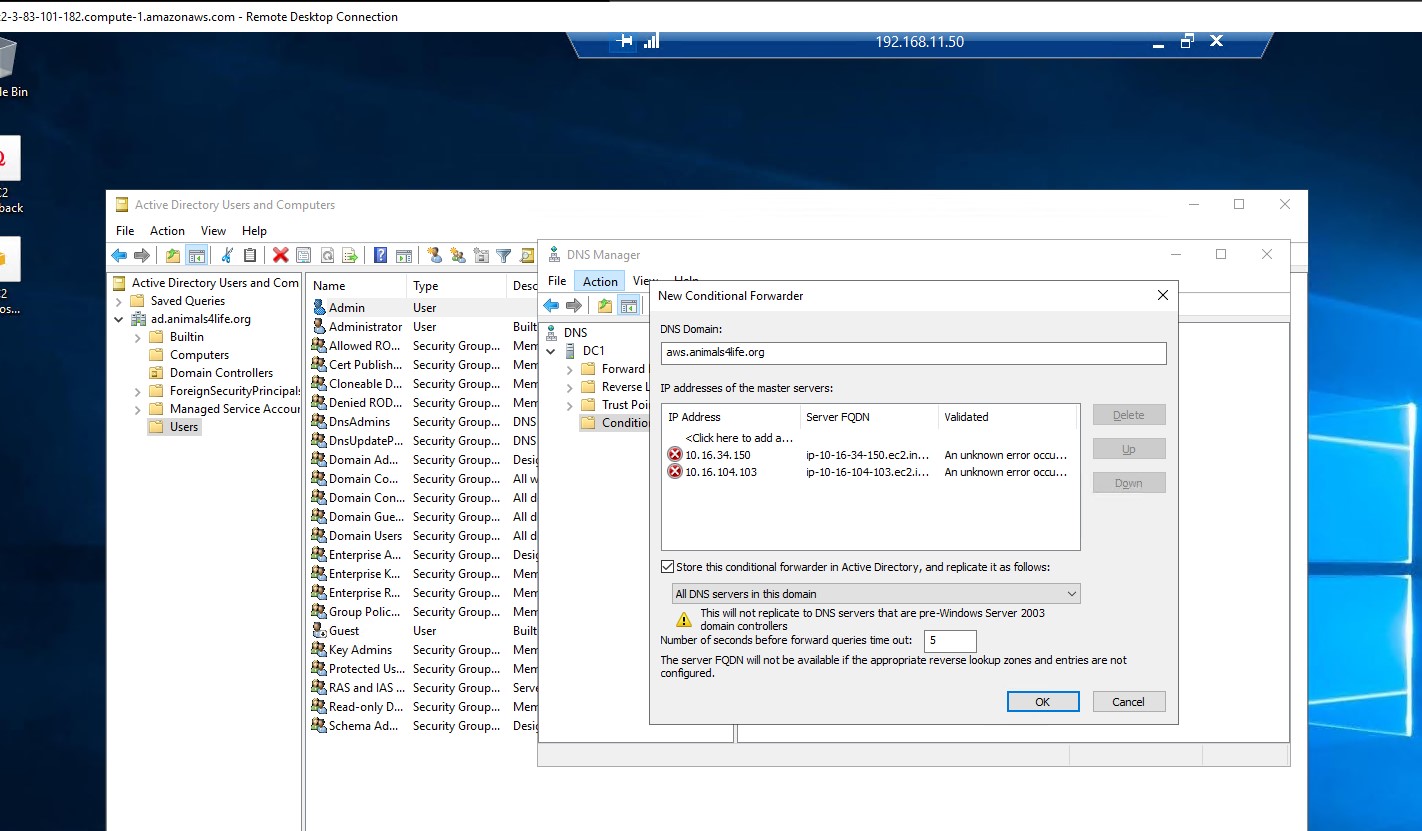Expand the Forward Lookup Zones folder
Image resolution: width=1422 pixels, height=831 pixels.
[570, 368]
